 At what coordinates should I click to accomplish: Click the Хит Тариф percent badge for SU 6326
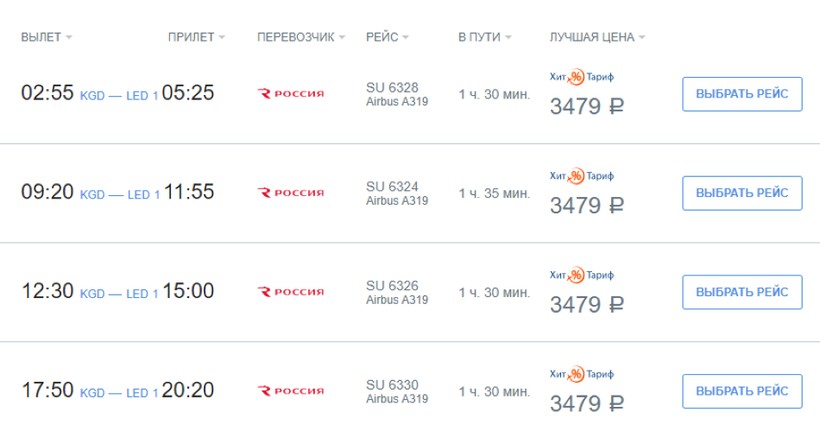(x=576, y=276)
